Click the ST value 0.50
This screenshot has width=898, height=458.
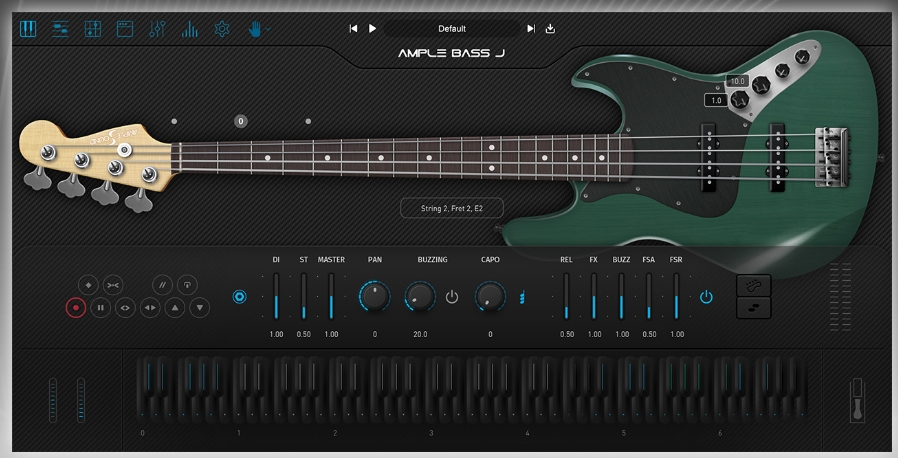coord(304,334)
